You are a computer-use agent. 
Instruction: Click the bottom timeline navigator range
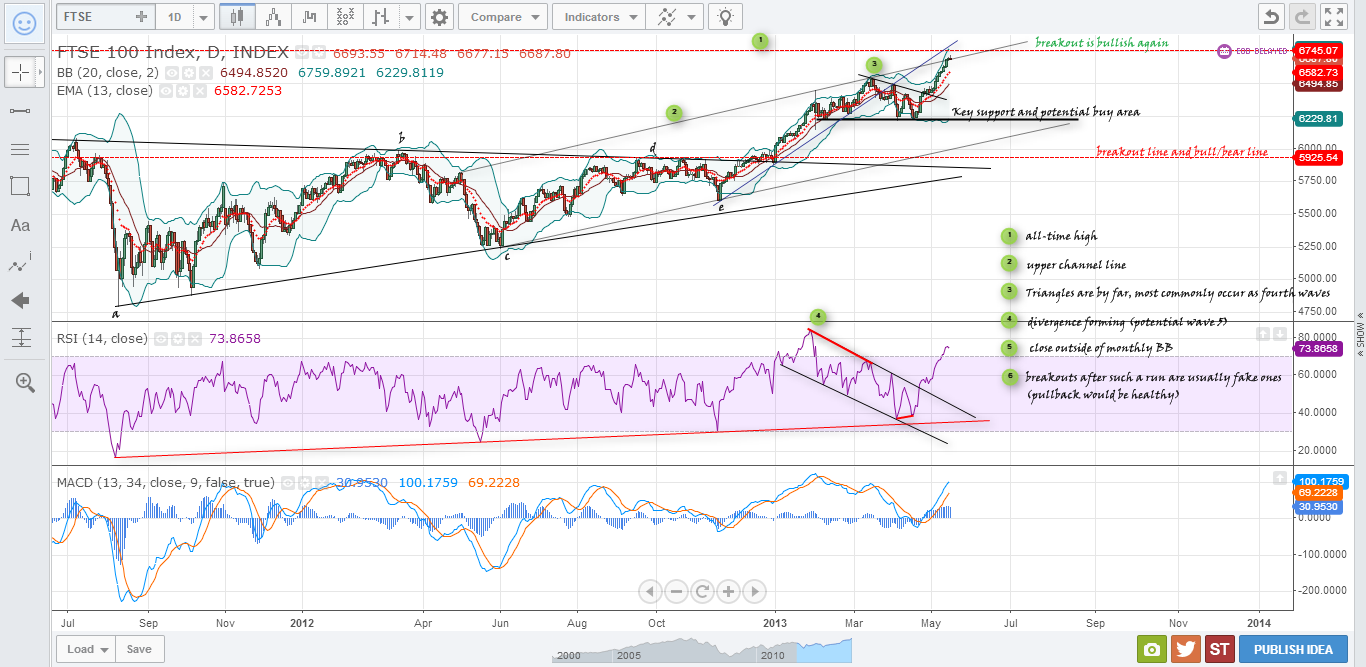703,650
